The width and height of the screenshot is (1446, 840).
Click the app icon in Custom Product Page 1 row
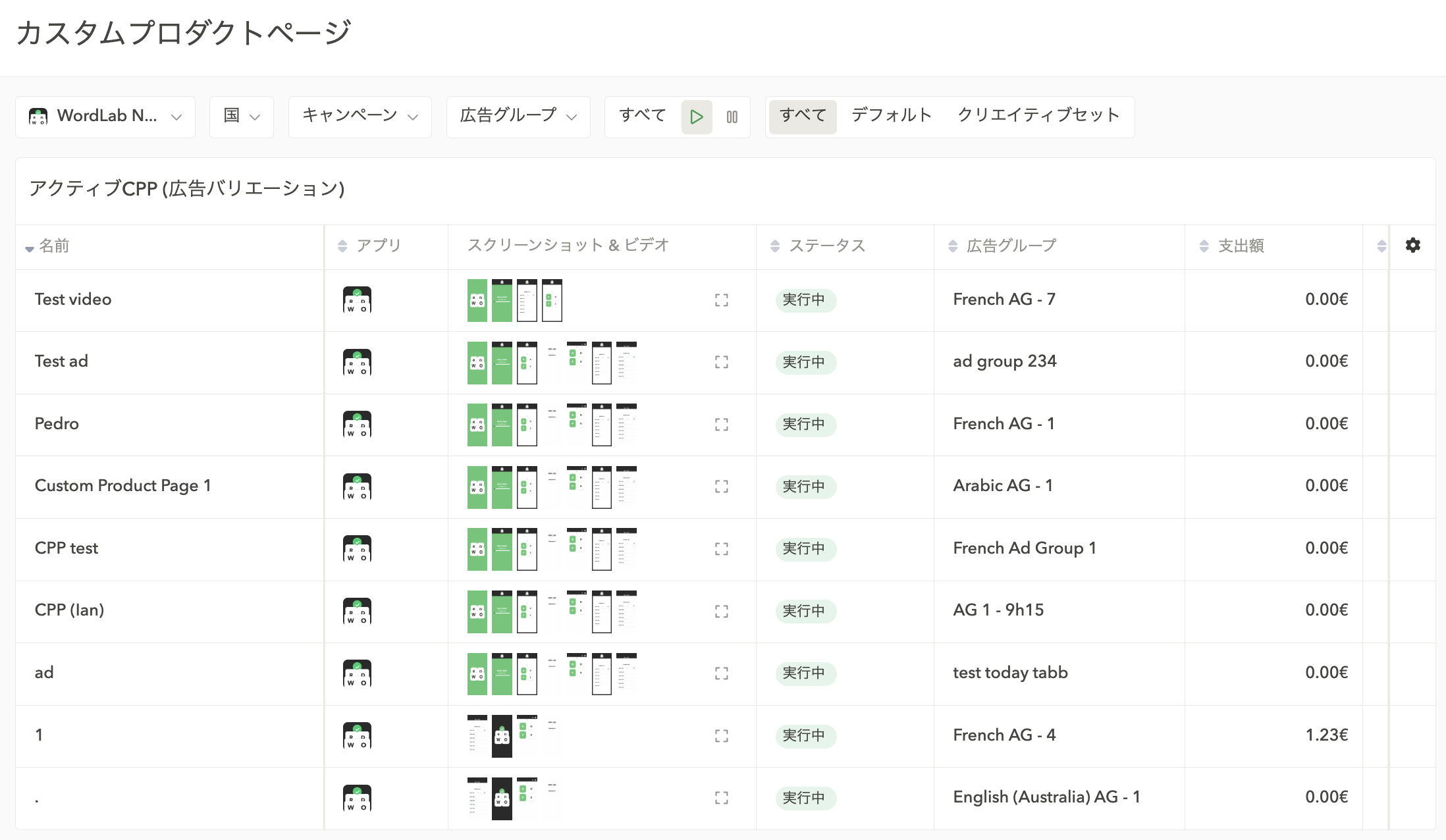[x=357, y=486]
